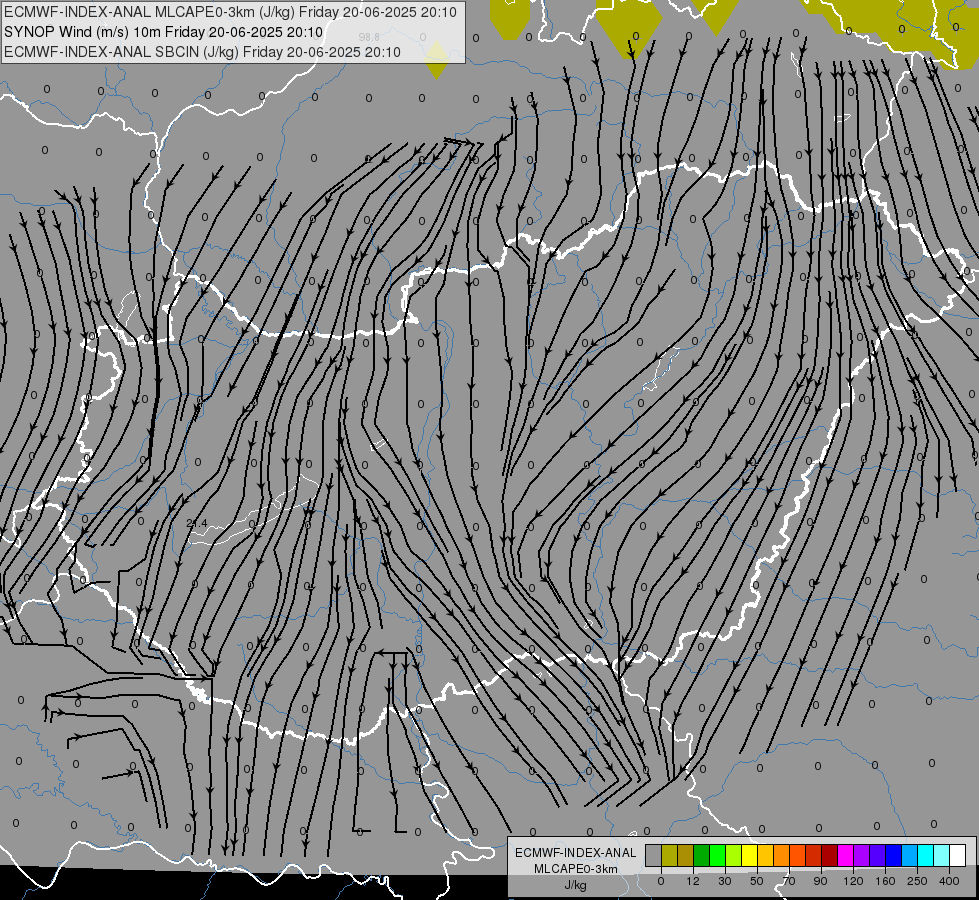Image resolution: width=979 pixels, height=900 pixels.
Task: Click the ECMWF-INDEX-ANAL MLCAPE0-3km header line
Action: [230, 12]
